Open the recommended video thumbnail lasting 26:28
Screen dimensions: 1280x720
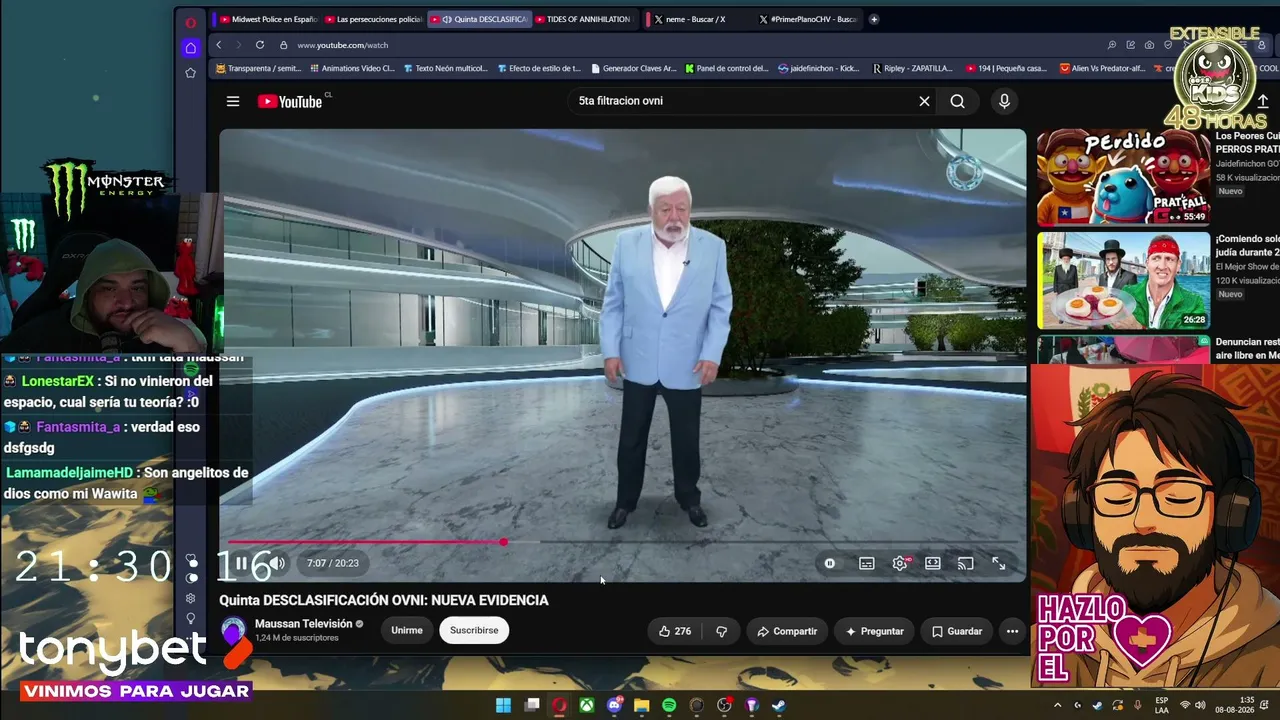tap(1123, 281)
